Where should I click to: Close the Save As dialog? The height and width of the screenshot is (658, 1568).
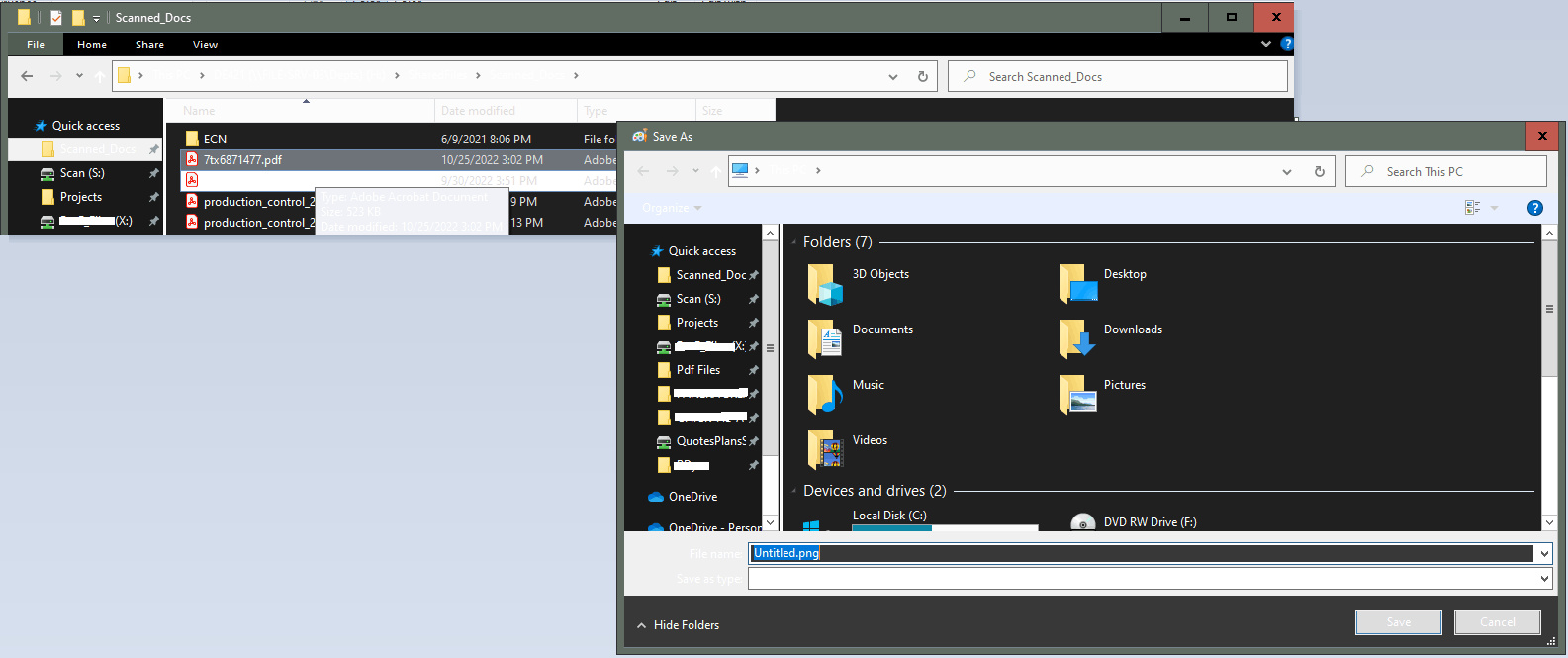point(1541,136)
